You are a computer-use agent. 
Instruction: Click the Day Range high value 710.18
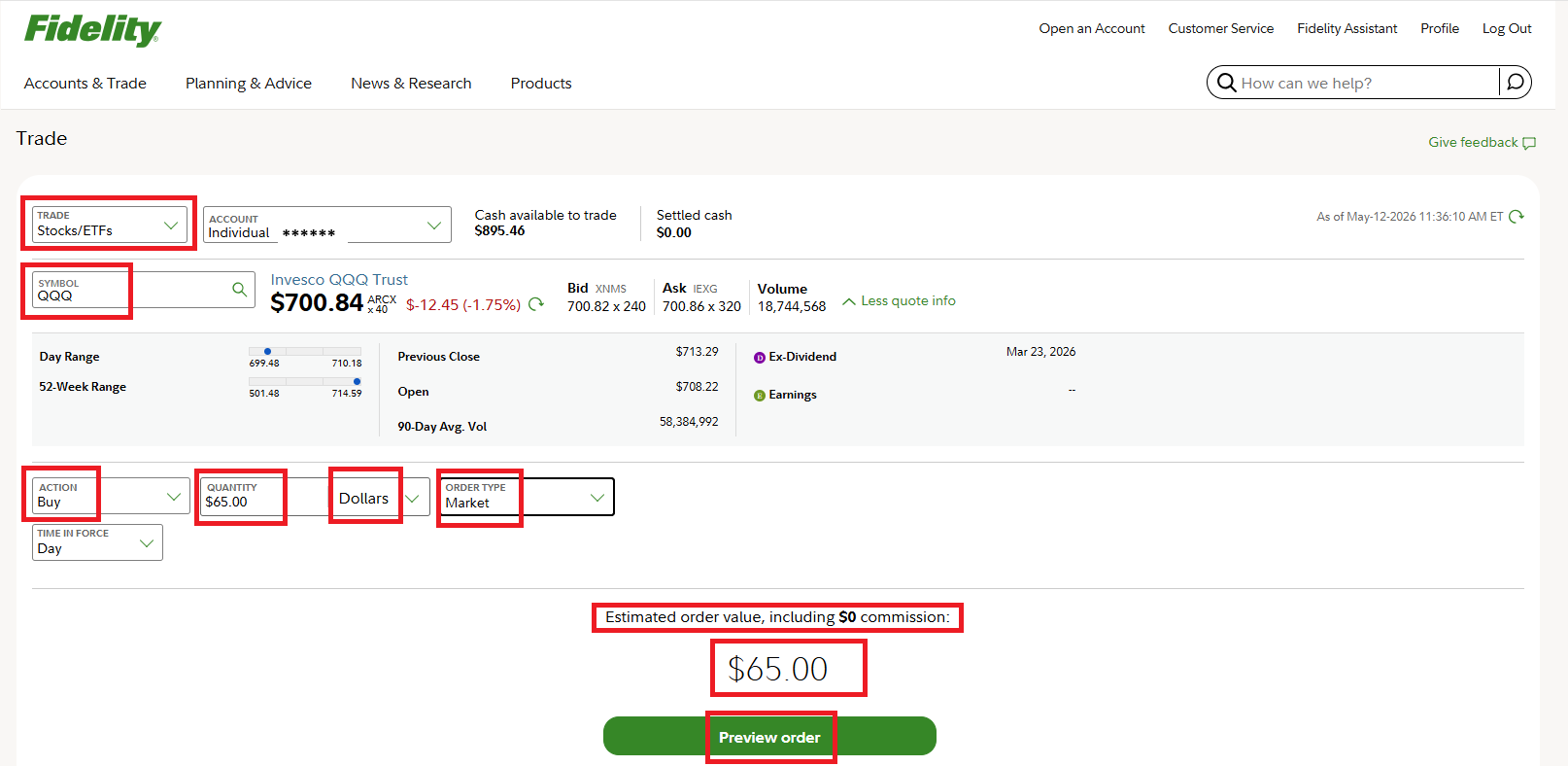click(347, 364)
